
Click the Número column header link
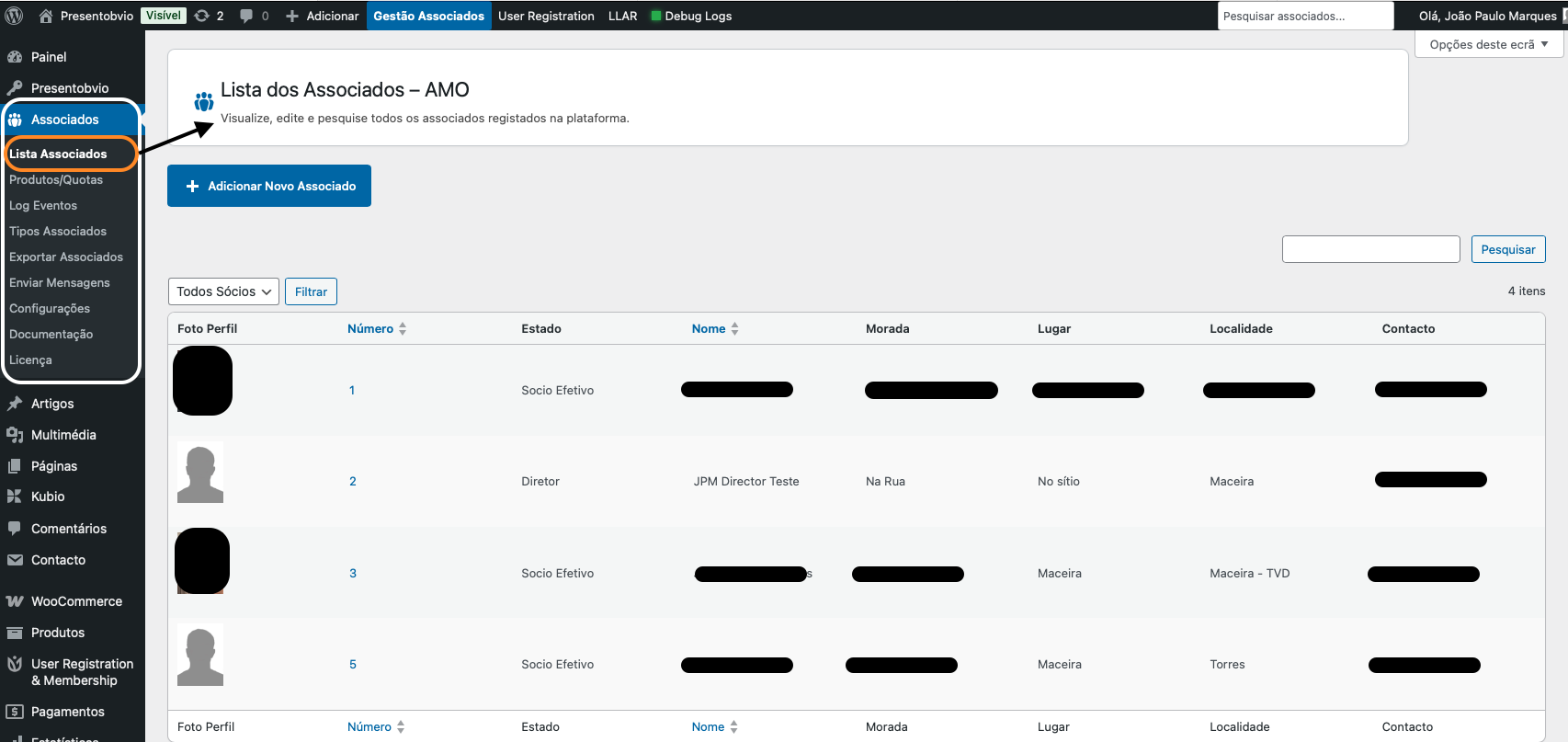click(370, 328)
